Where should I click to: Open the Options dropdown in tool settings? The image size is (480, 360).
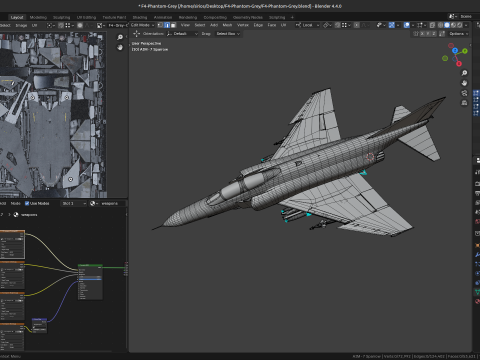[x=459, y=34]
